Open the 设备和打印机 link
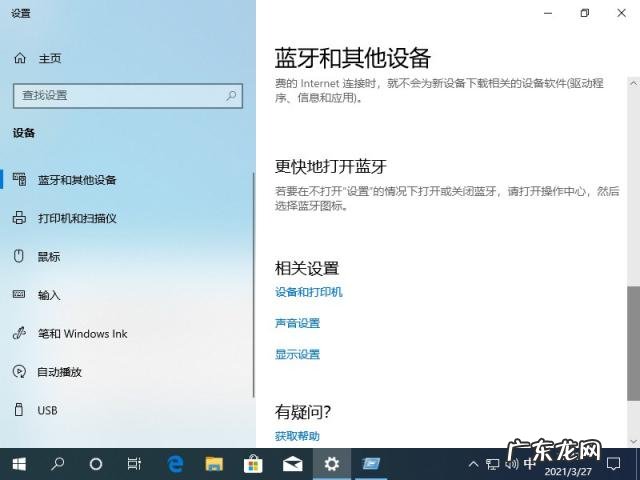640x480 pixels. click(x=309, y=292)
